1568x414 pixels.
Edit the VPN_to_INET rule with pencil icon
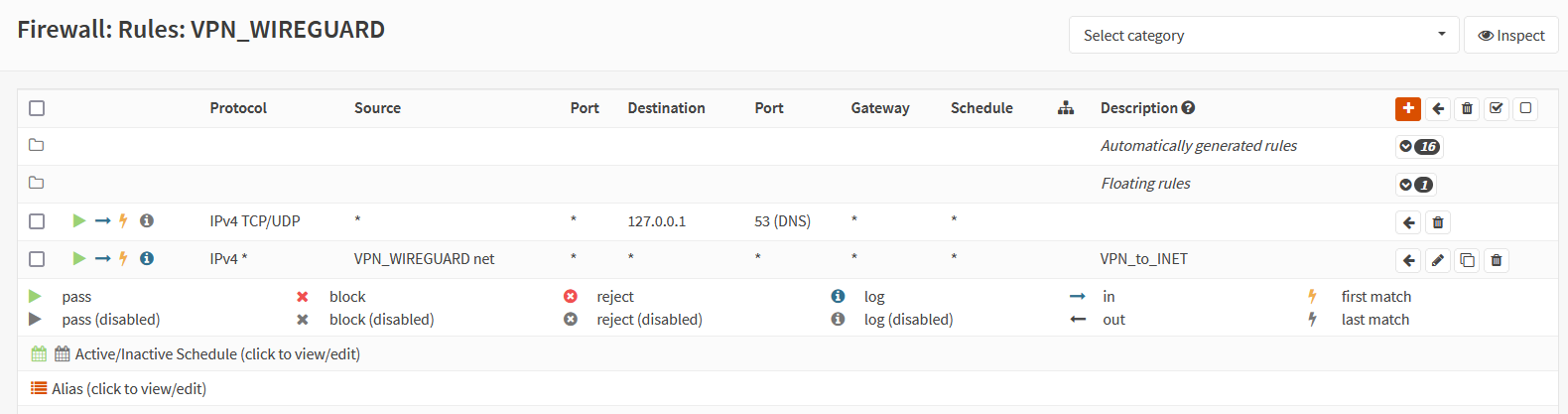(1437, 260)
